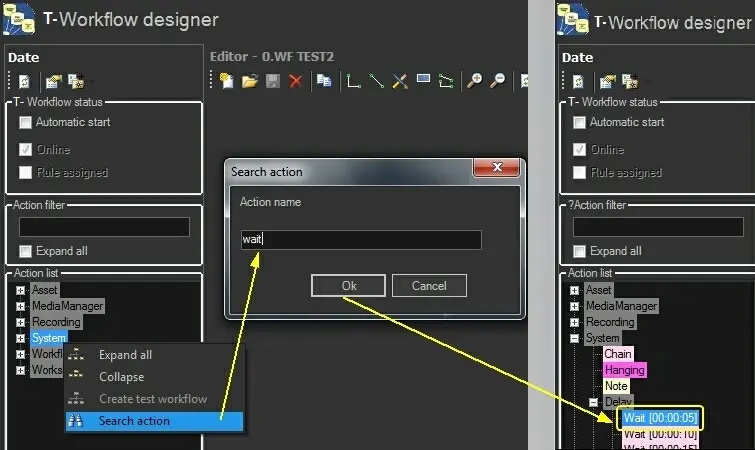Screen dimensions: 755x450
Task: Toggle Expand all checkbox in left panel
Action: pos(26,252)
